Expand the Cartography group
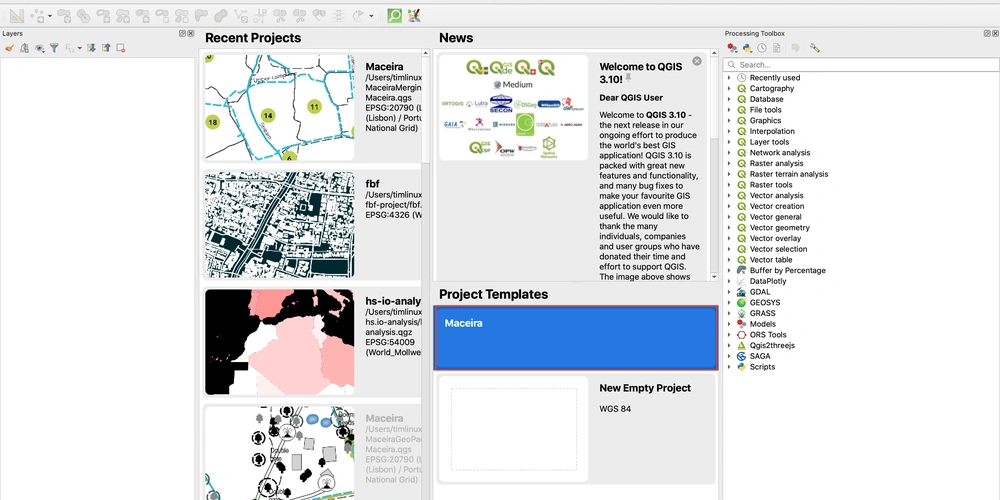Viewport: 1000px width, 500px height. pyautogui.click(x=729, y=89)
